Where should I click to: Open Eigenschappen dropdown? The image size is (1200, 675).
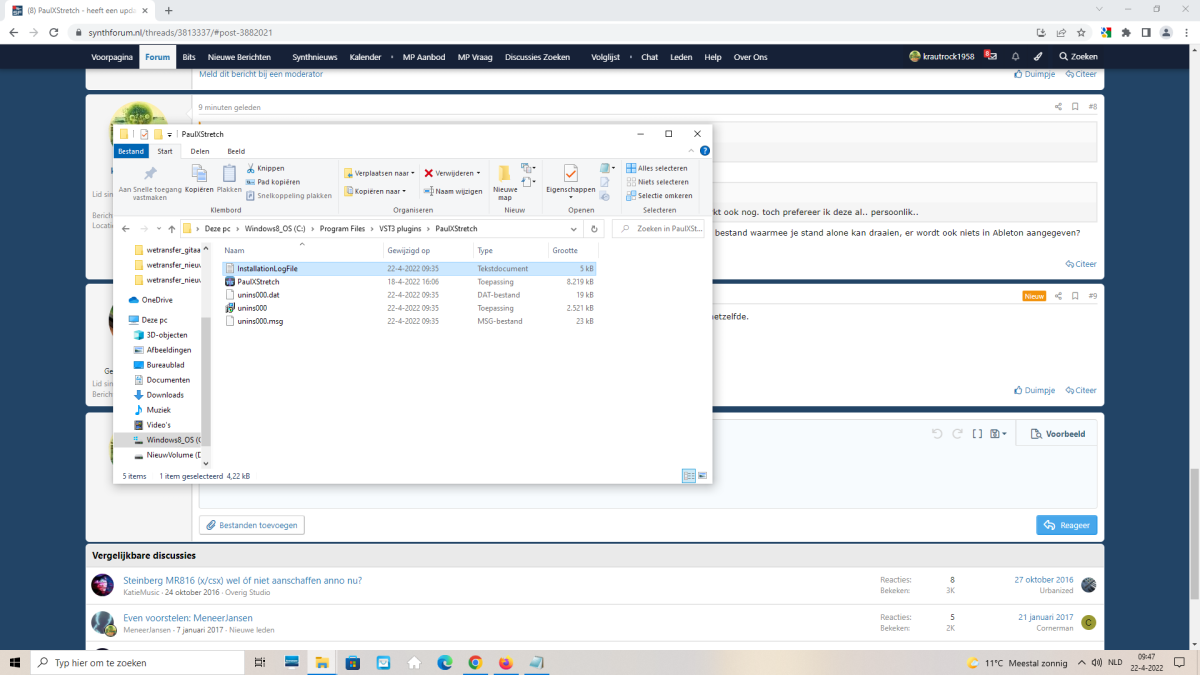[570, 190]
